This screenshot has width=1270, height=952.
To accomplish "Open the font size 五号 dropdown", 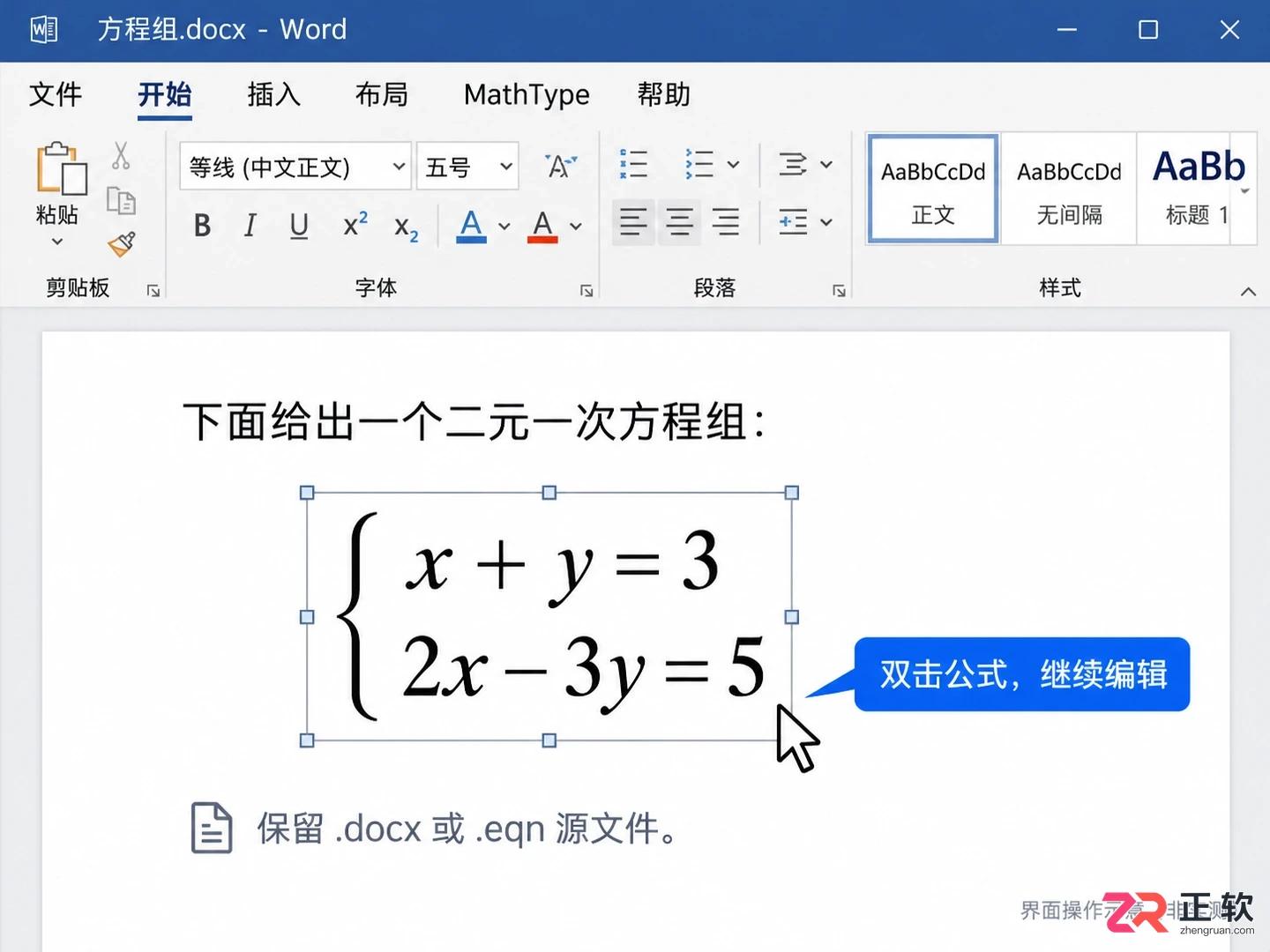I will [x=467, y=166].
